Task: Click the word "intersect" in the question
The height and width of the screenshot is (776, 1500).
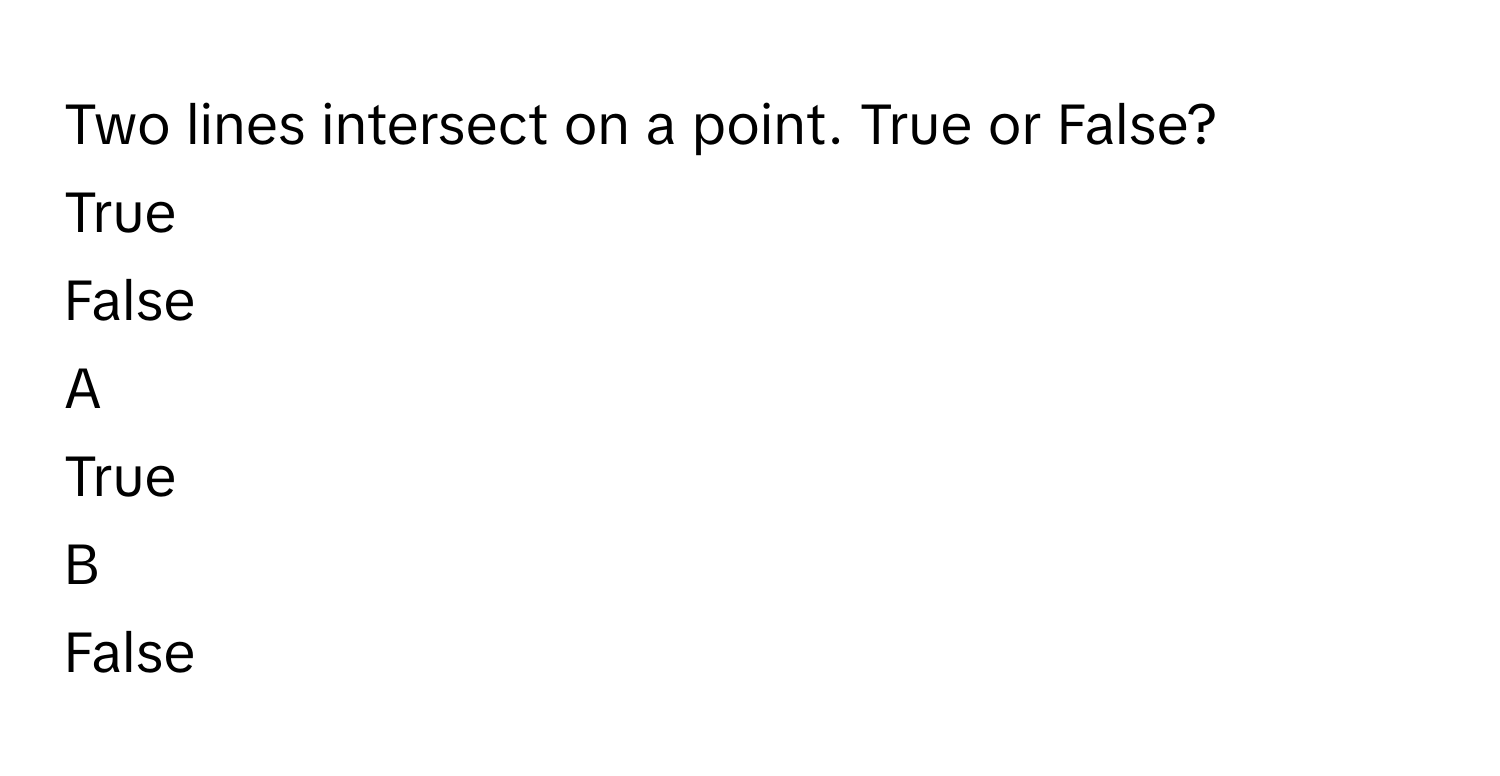Action: (x=435, y=126)
